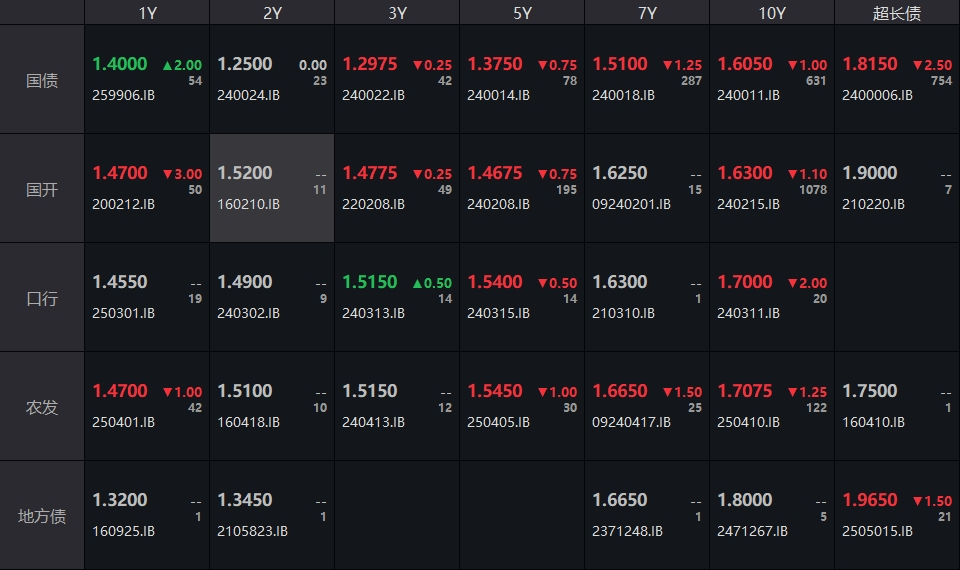Click yield 1.7500 in 农发 超长债 cell

tap(870, 391)
